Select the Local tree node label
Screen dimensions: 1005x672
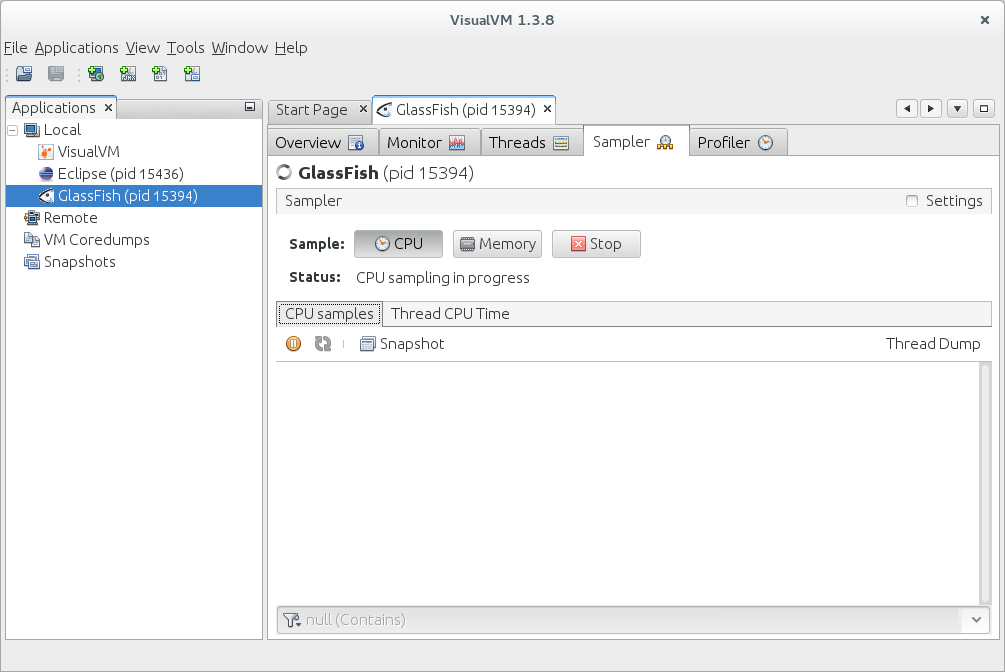coord(62,130)
